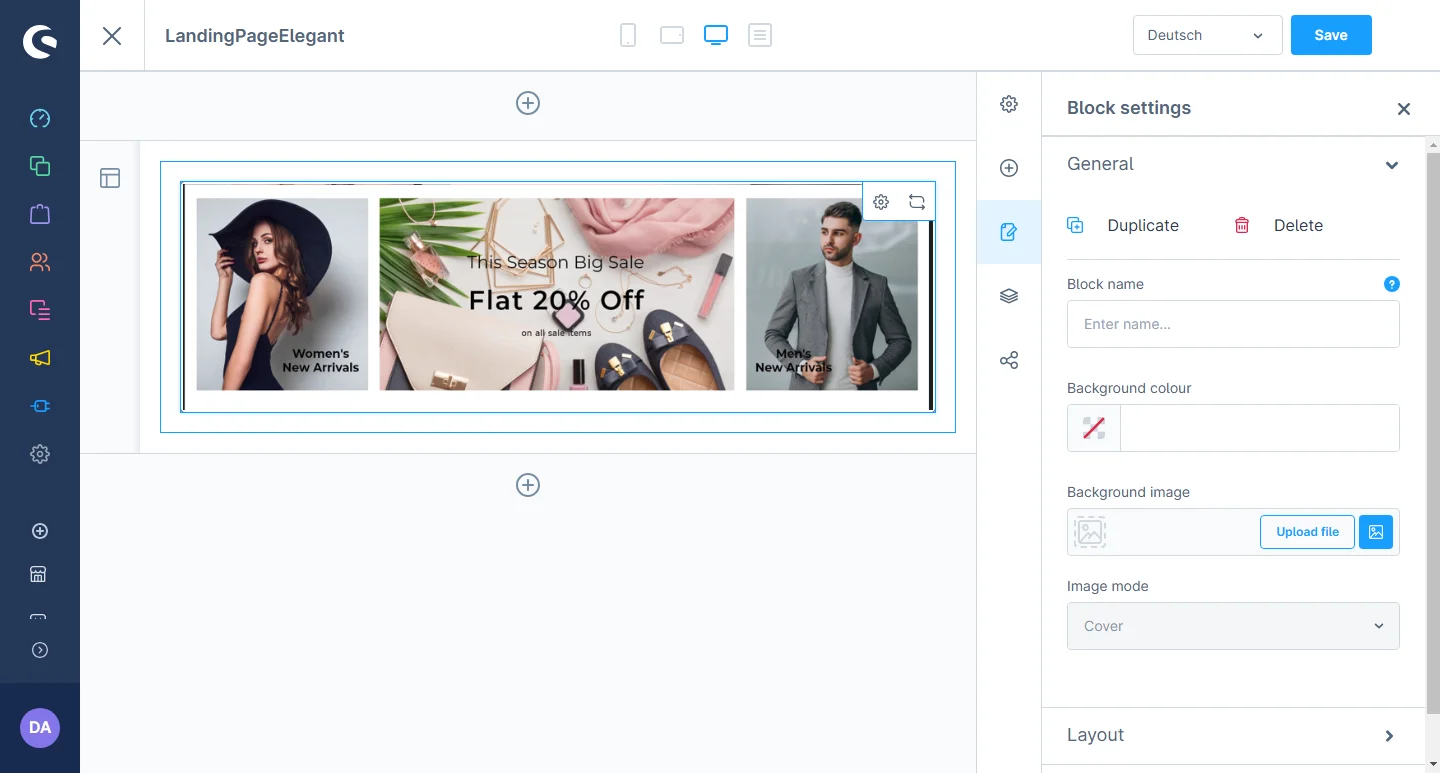Click the Save button
The image size is (1440, 773).
1331,35
